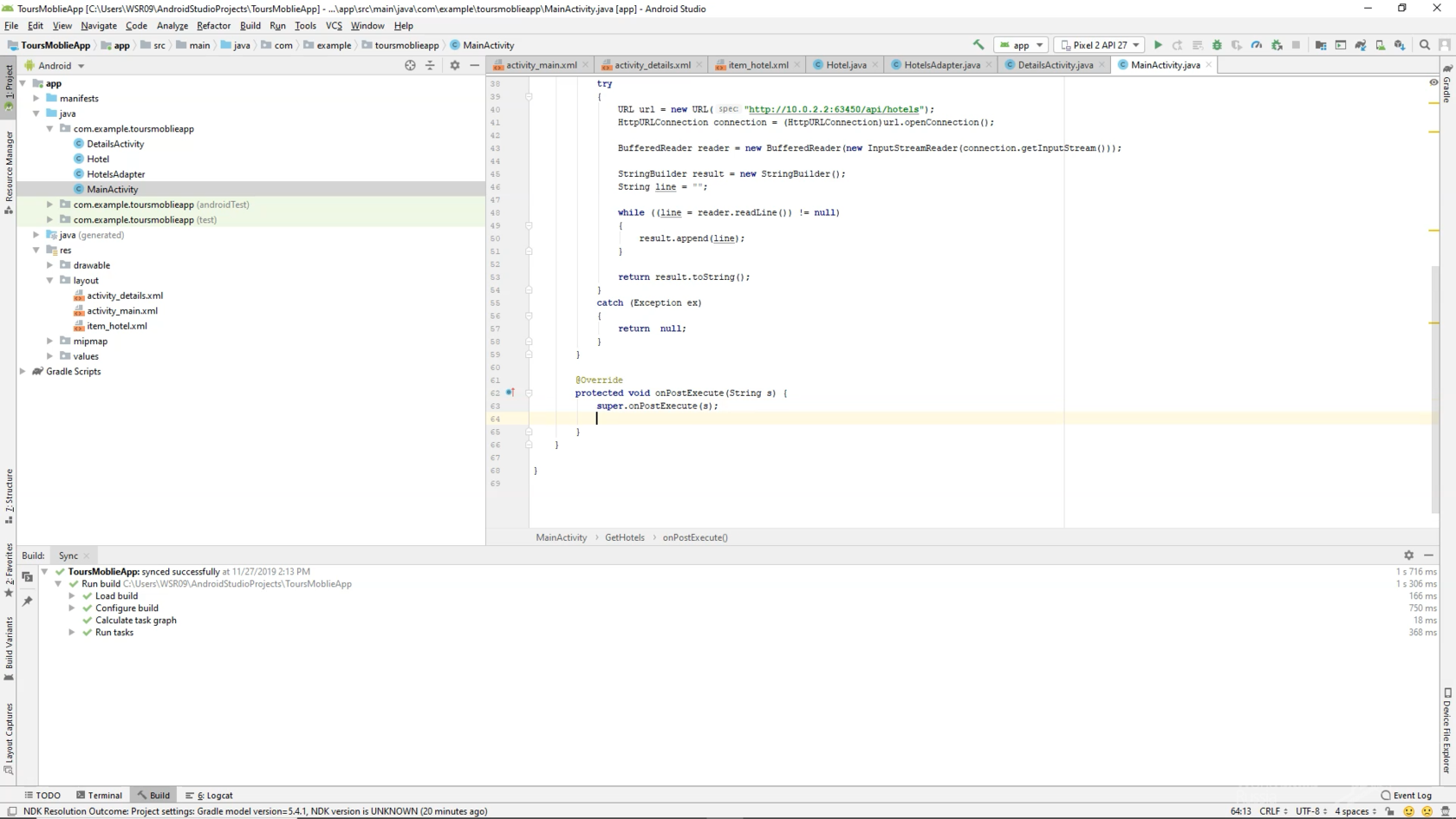Image resolution: width=1456 pixels, height=819 pixels.
Task: Hide the Project panel with minus icon
Action: (x=474, y=65)
